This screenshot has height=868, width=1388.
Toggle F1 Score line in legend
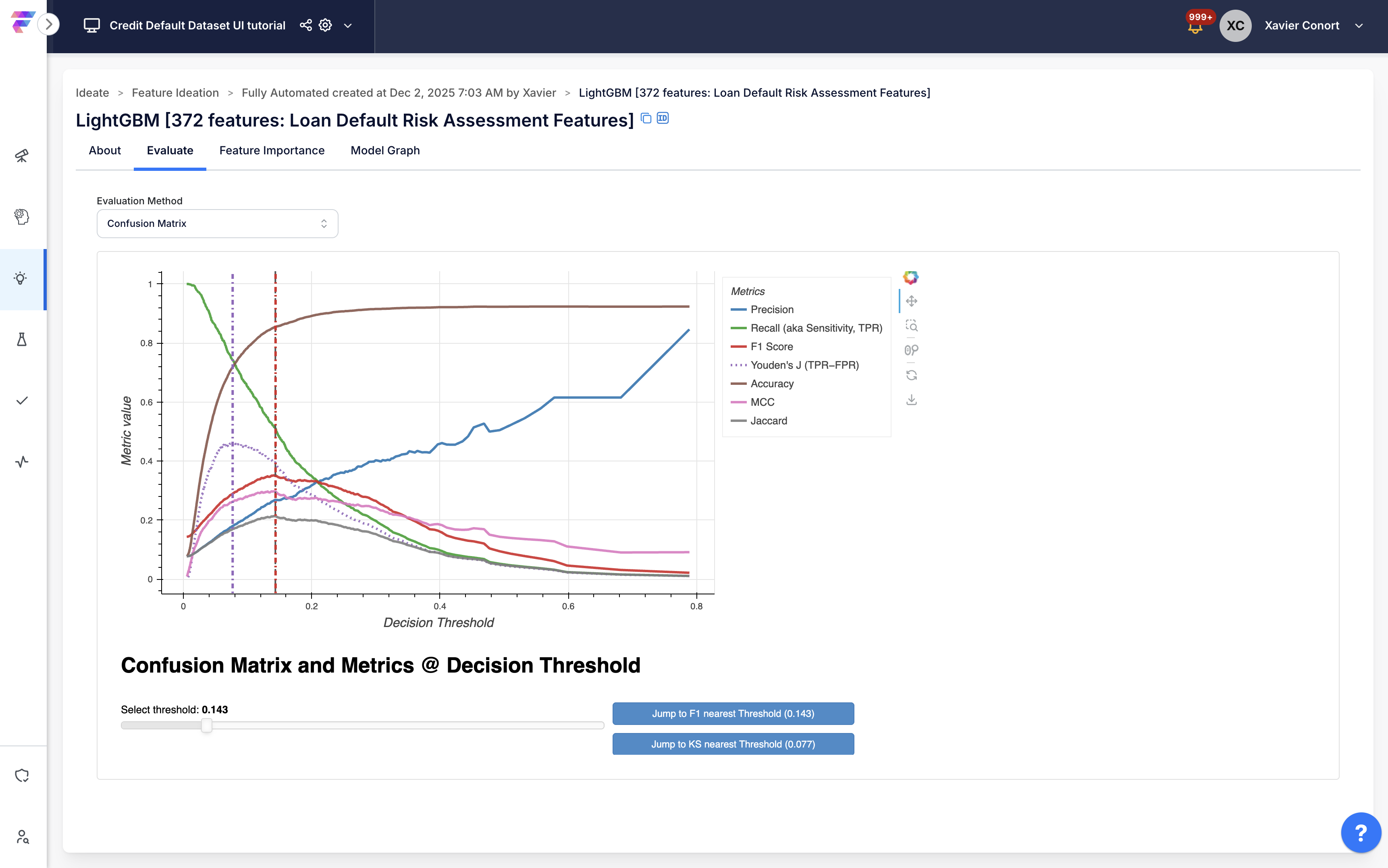(x=771, y=347)
